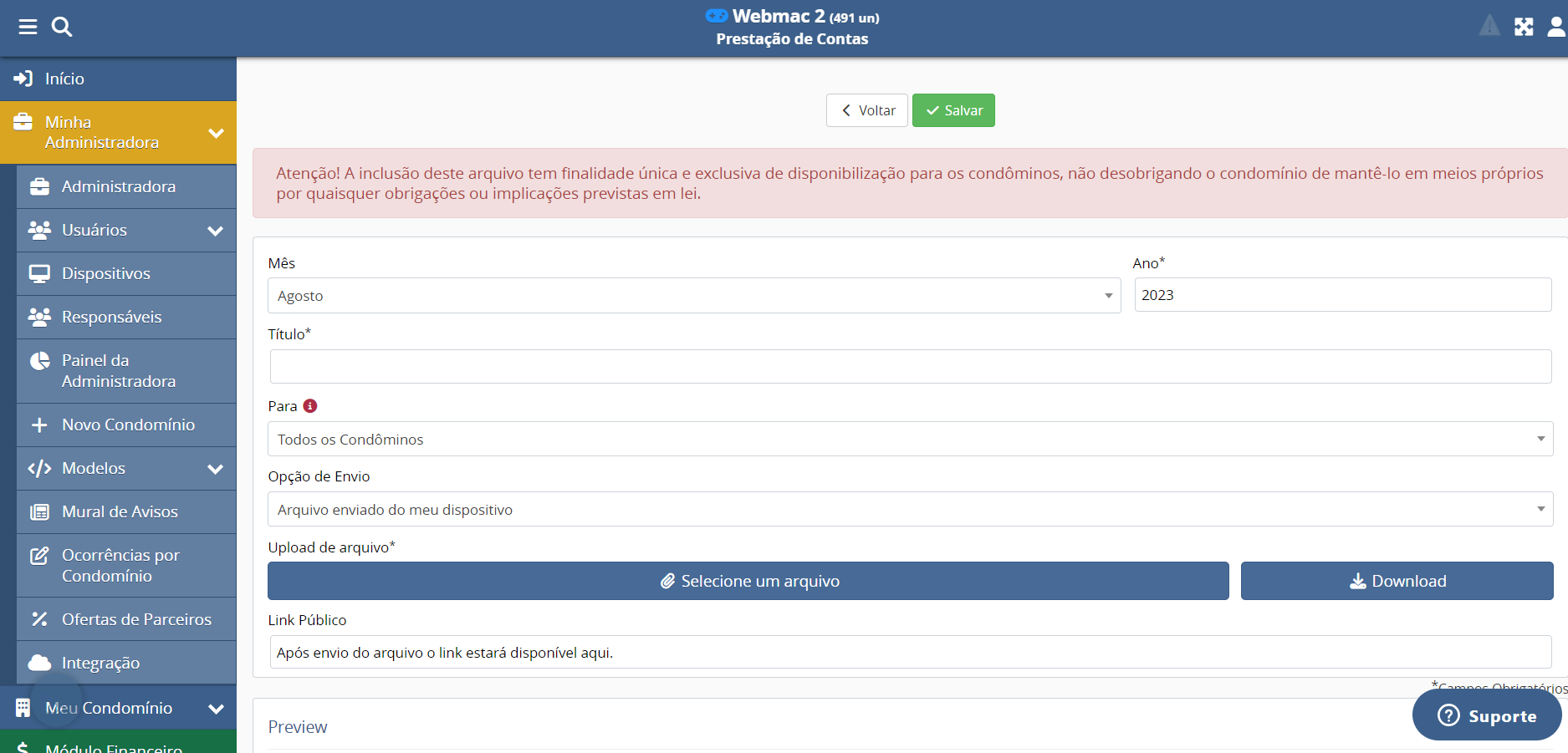1568x753 pixels.
Task: Click into the Título text field
Action: click(x=910, y=367)
